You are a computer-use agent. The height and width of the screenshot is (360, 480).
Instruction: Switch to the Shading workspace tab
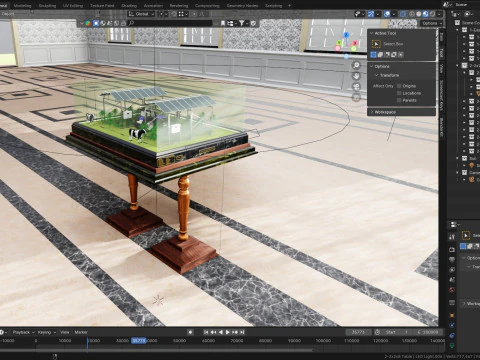pyautogui.click(x=129, y=5)
